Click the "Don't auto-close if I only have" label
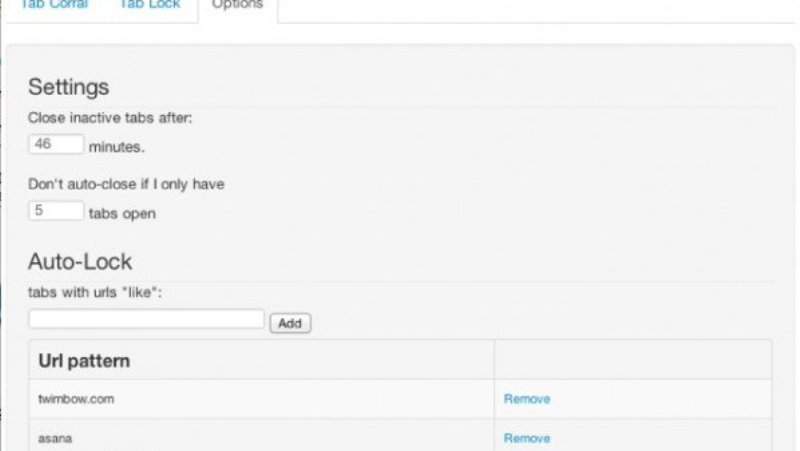 point(126,183)
